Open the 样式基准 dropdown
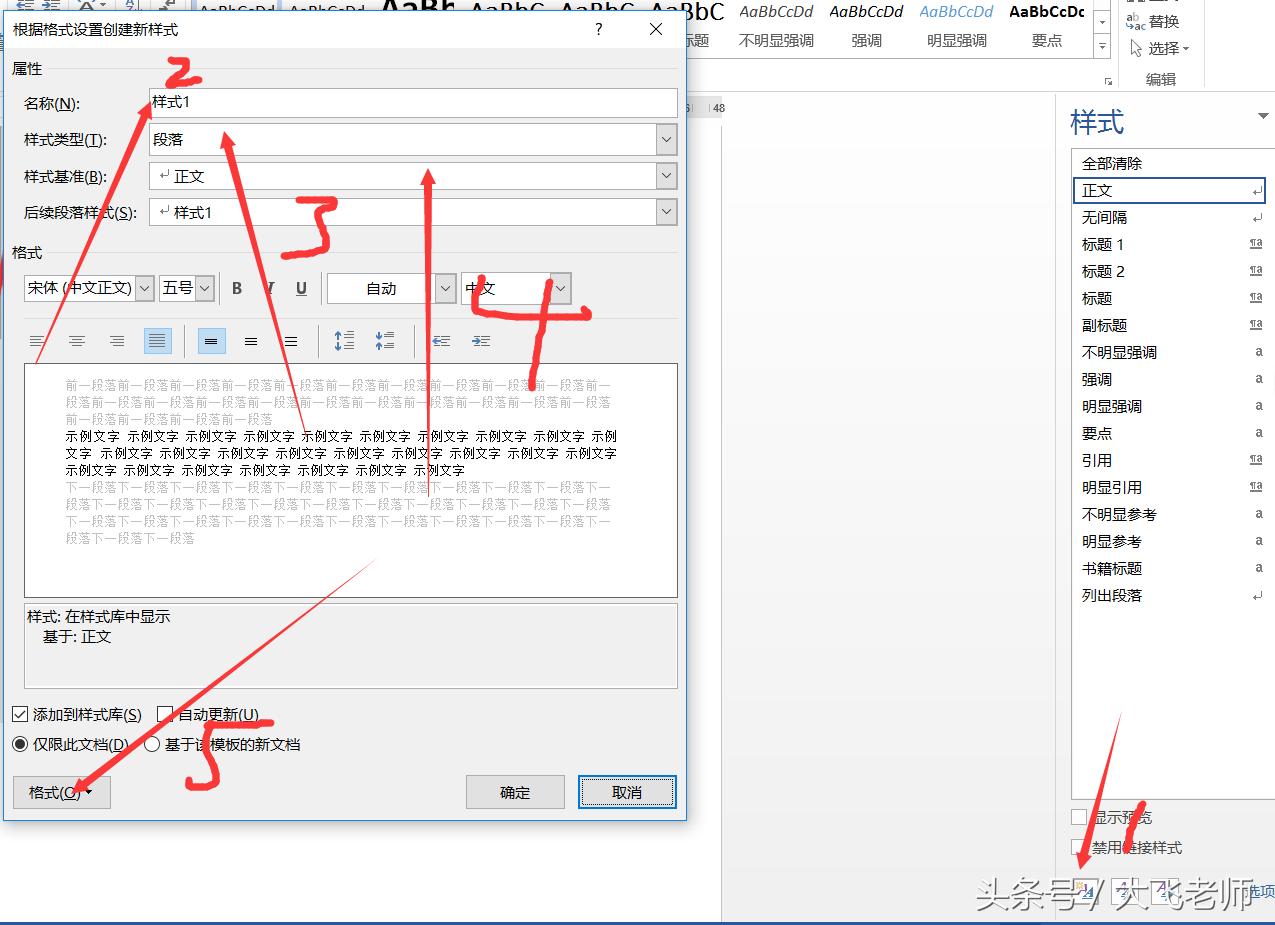Screen dimensions: 1275x925 [666, 176]
